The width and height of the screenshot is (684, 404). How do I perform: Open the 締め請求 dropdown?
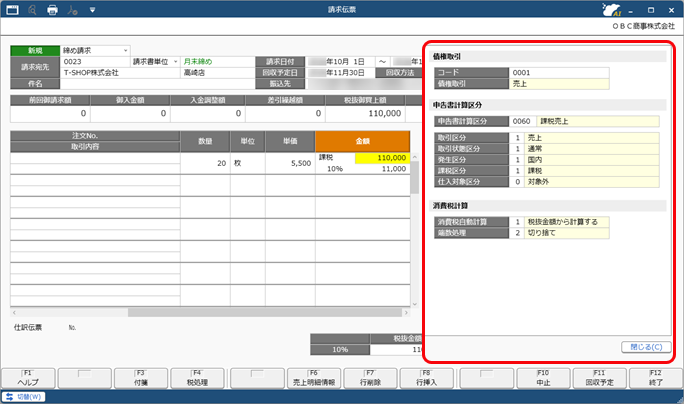click(x=95, y=51)
